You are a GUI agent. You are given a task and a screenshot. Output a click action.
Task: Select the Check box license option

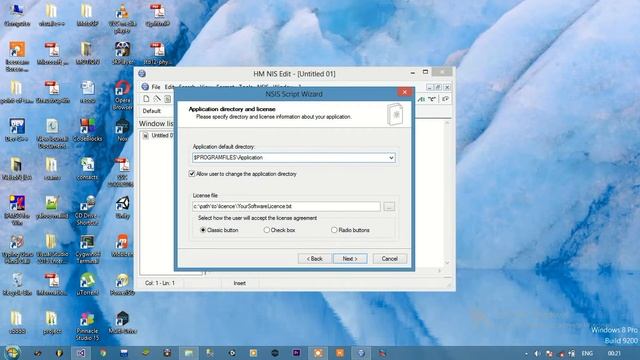[267, 230]
